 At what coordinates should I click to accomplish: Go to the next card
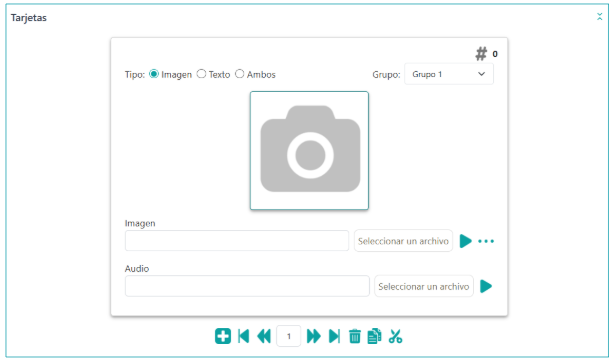click(314, 336)
